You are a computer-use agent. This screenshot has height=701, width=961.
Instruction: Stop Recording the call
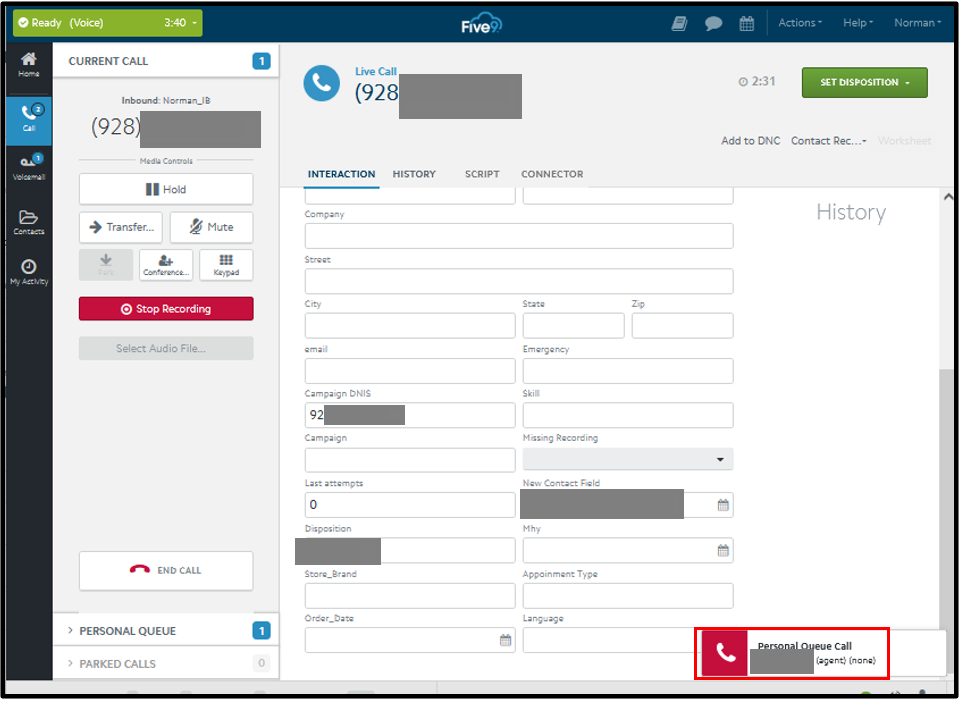pos(166,309)
